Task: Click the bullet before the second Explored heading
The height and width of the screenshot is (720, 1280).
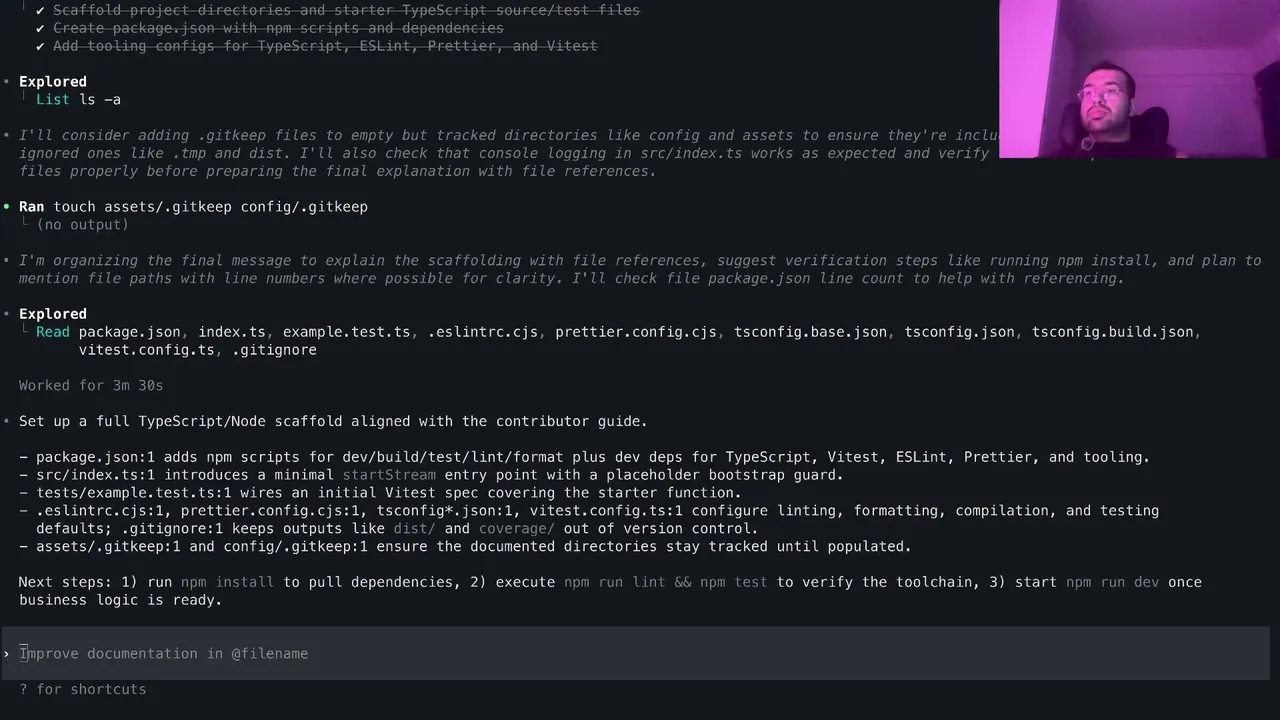Action: click(7, 314)
